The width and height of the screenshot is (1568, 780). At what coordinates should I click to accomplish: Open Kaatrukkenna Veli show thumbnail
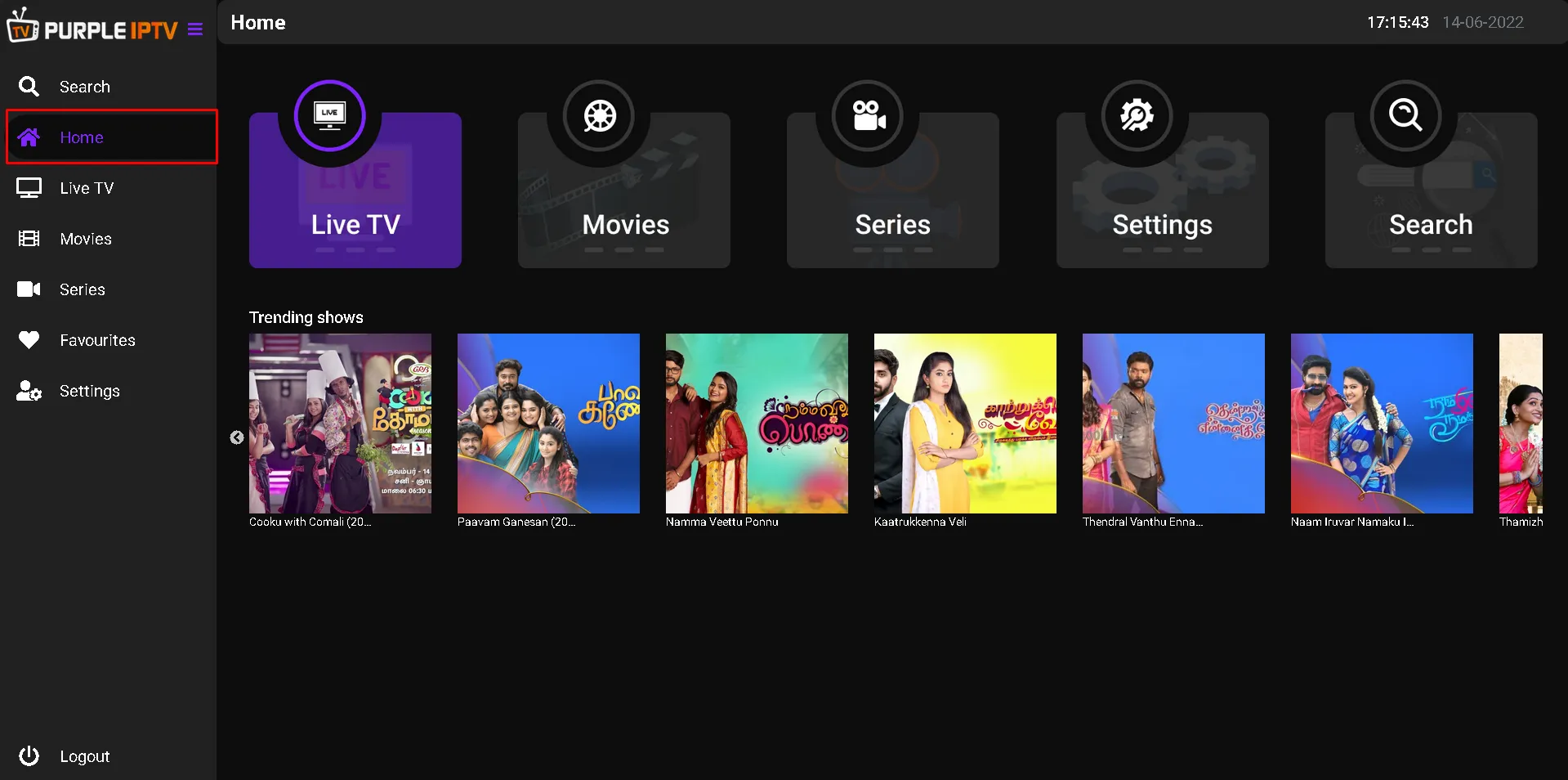tap(965, 424)
